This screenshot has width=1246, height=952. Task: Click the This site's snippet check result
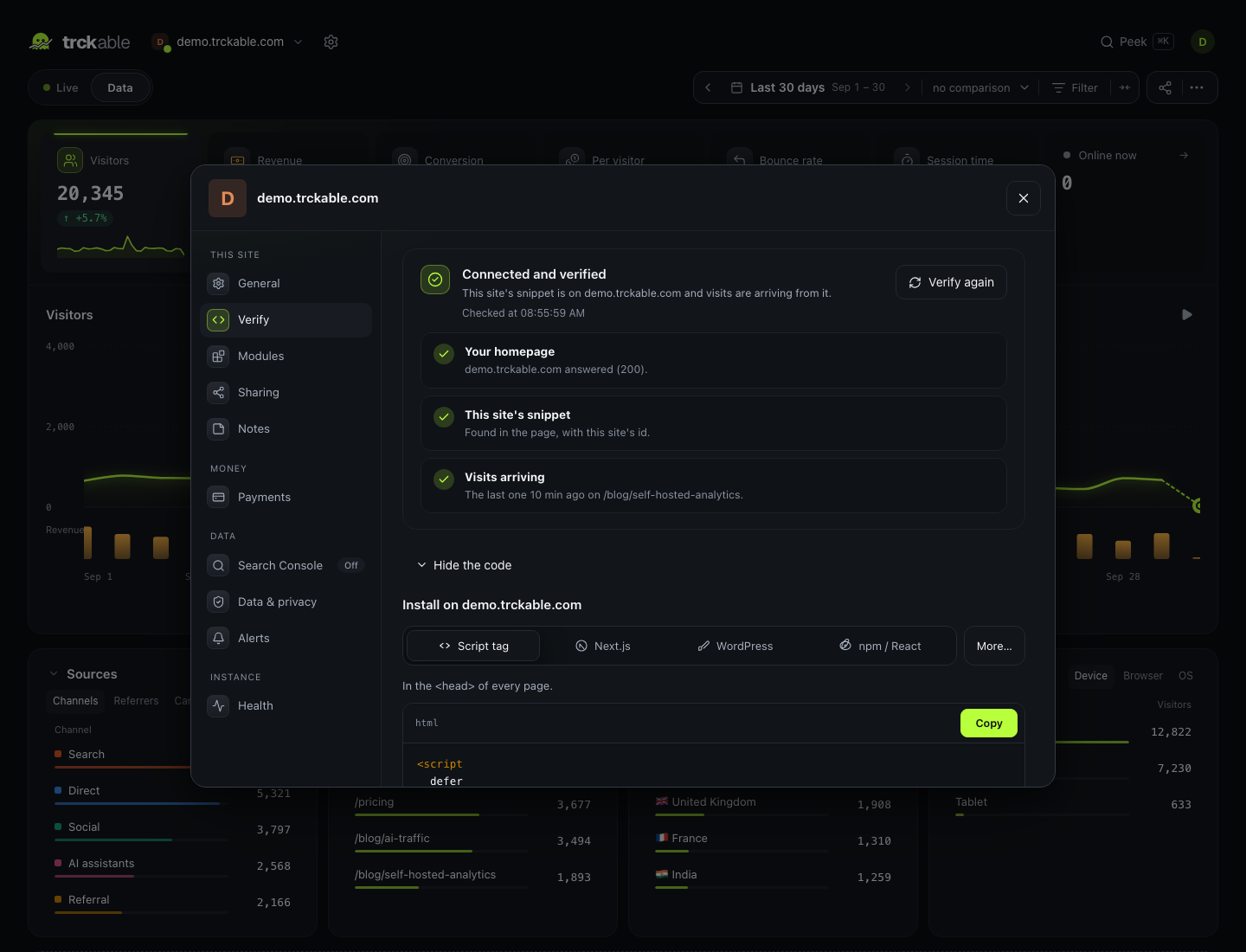[714, 424]
